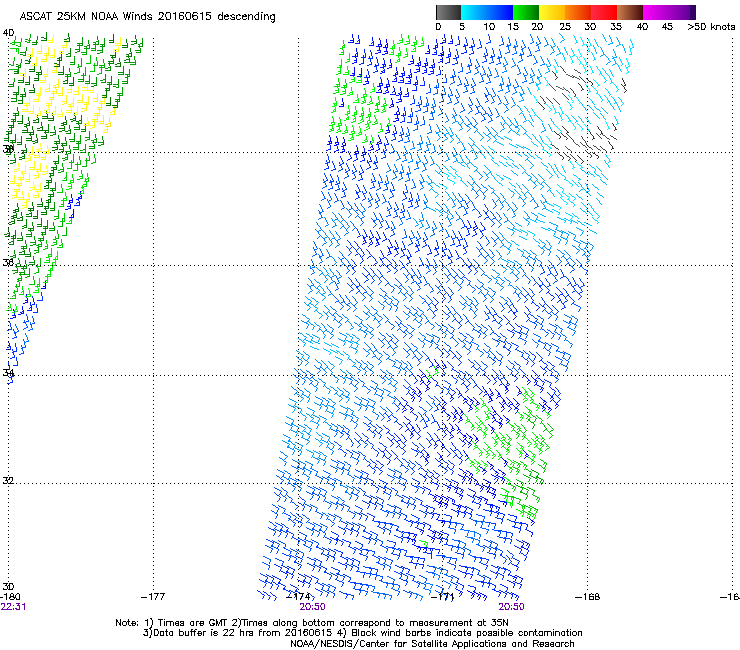Click the purple 20:50 stamp below -174
The height and width of the screenshot is (650, 740).
point(312,607)
